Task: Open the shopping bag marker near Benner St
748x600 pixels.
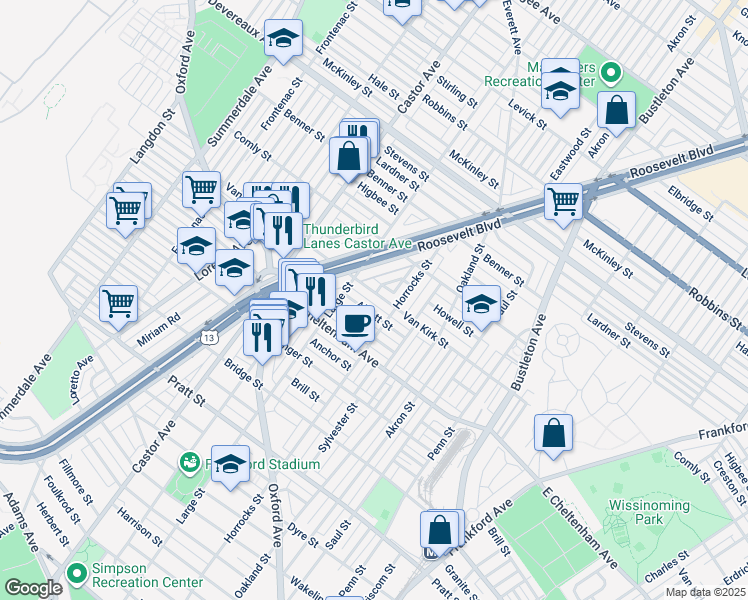Action: click(x=349, y=156)
